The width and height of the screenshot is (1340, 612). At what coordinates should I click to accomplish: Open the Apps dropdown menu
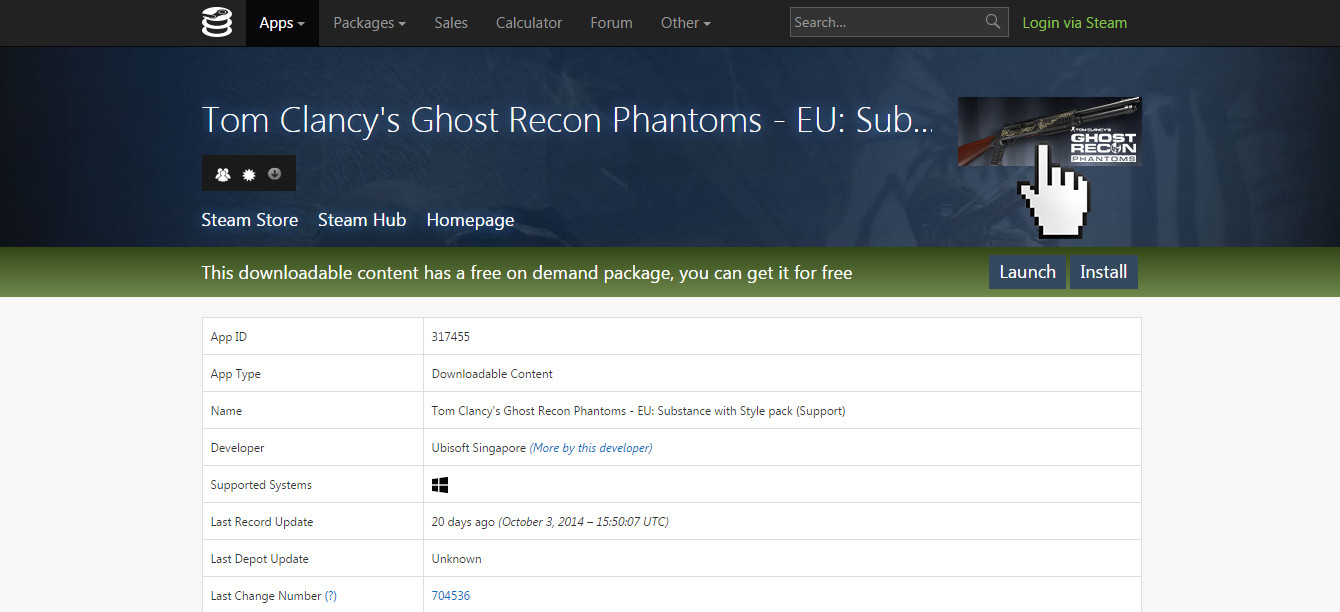[x=282, y=23]
